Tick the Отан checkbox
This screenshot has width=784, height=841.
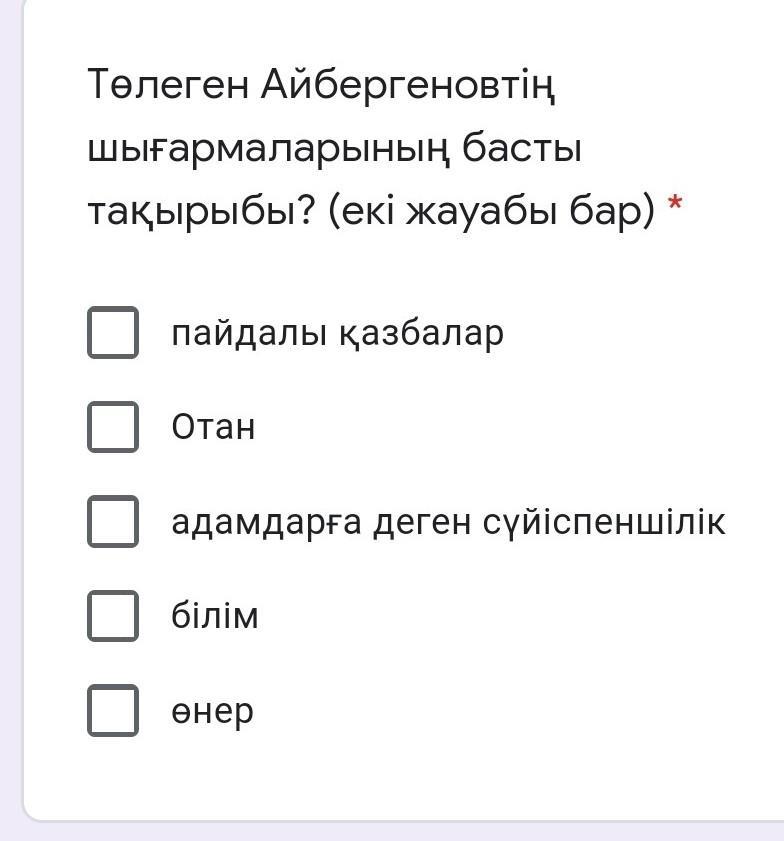[112, 427]
